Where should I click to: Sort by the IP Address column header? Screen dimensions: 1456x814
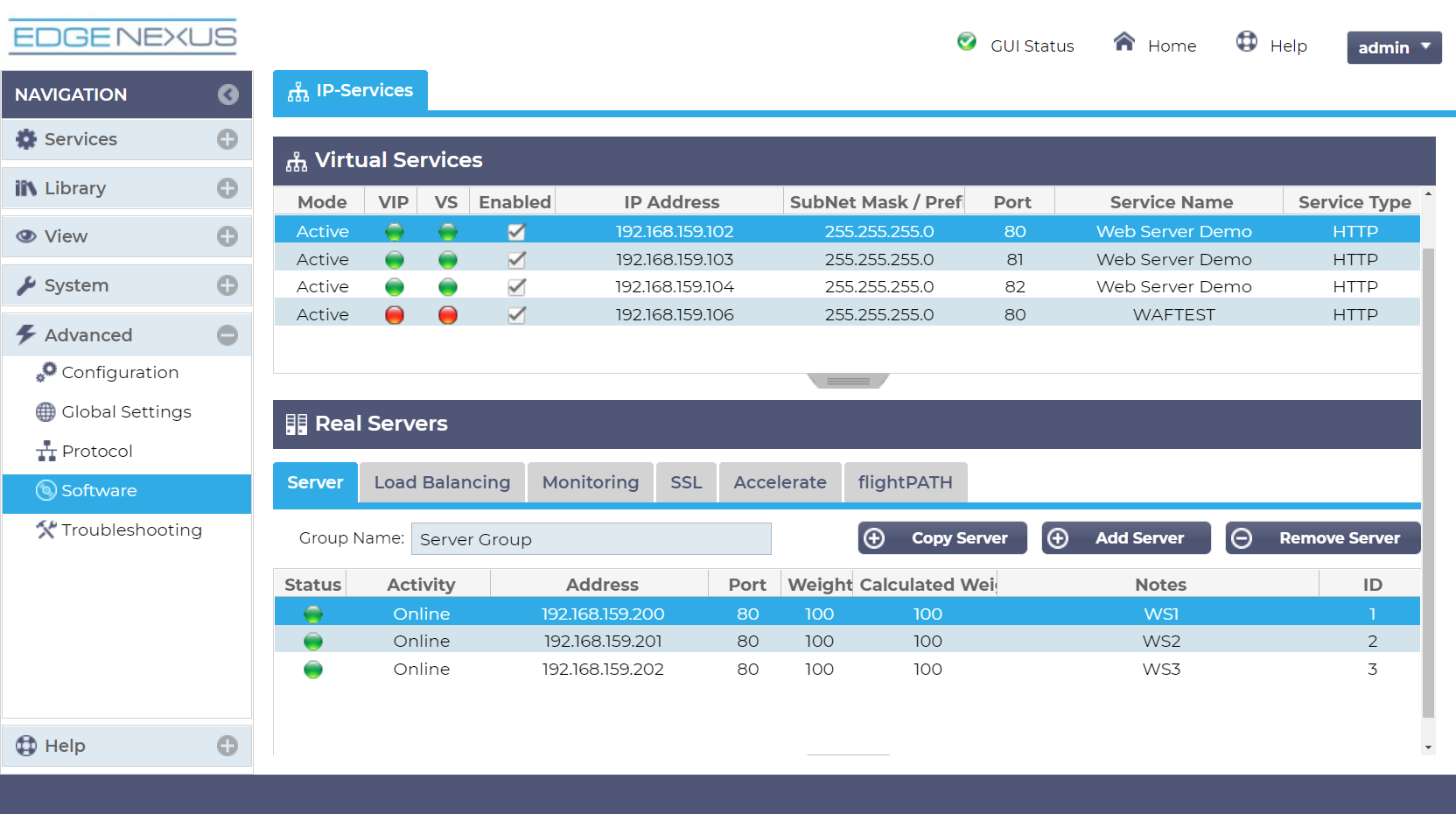pos(671,202)
